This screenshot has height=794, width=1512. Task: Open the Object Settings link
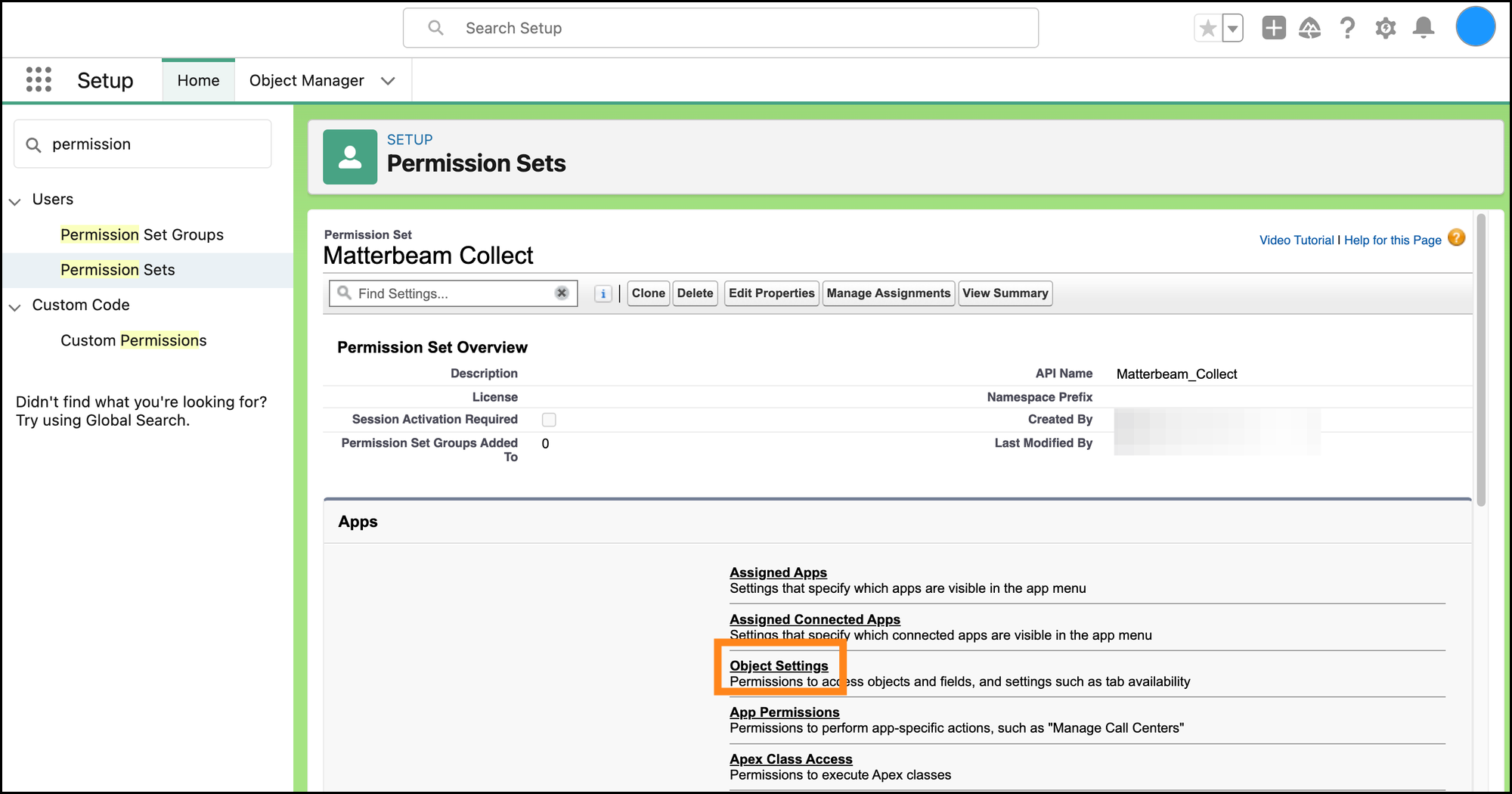[x=779, y=665]
